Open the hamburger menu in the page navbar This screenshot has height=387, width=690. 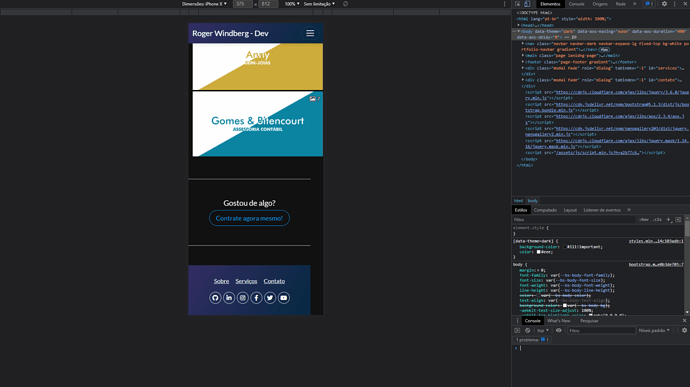coord(310,33)
